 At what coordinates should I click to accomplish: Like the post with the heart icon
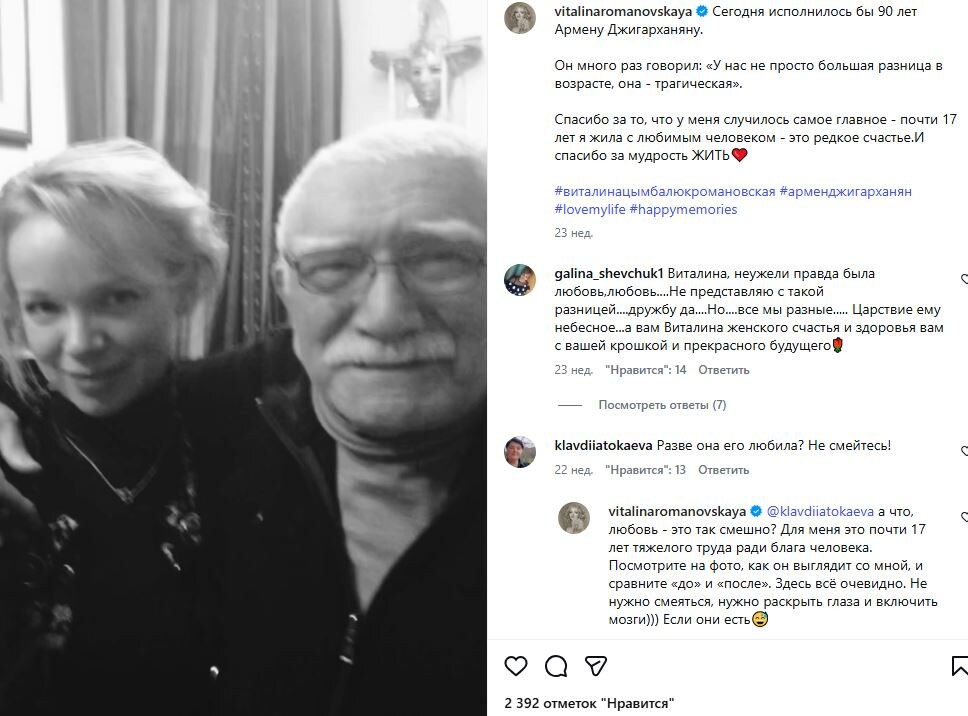(x=515, y=666)
